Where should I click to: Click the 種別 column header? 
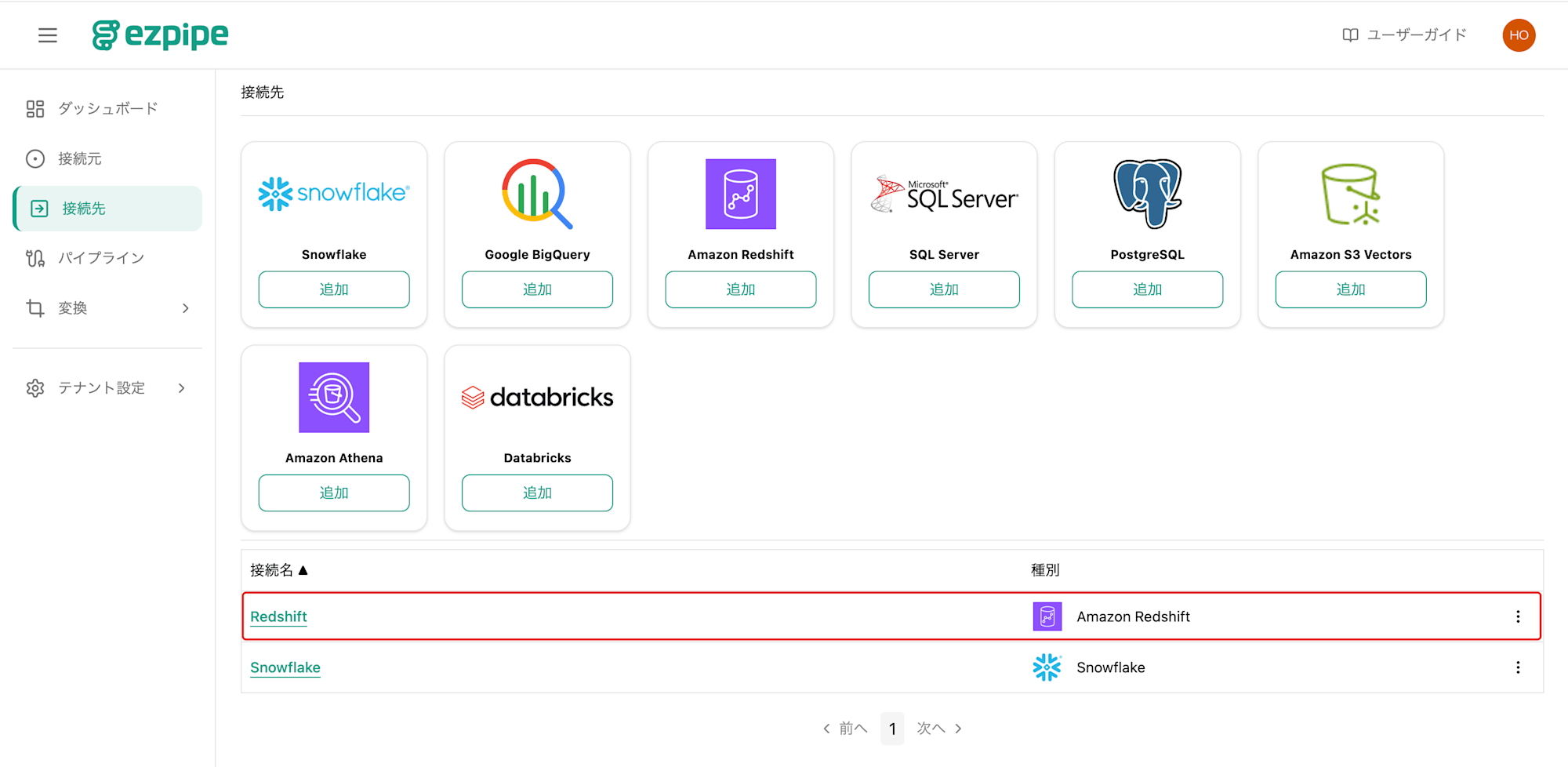(1045, 570)
